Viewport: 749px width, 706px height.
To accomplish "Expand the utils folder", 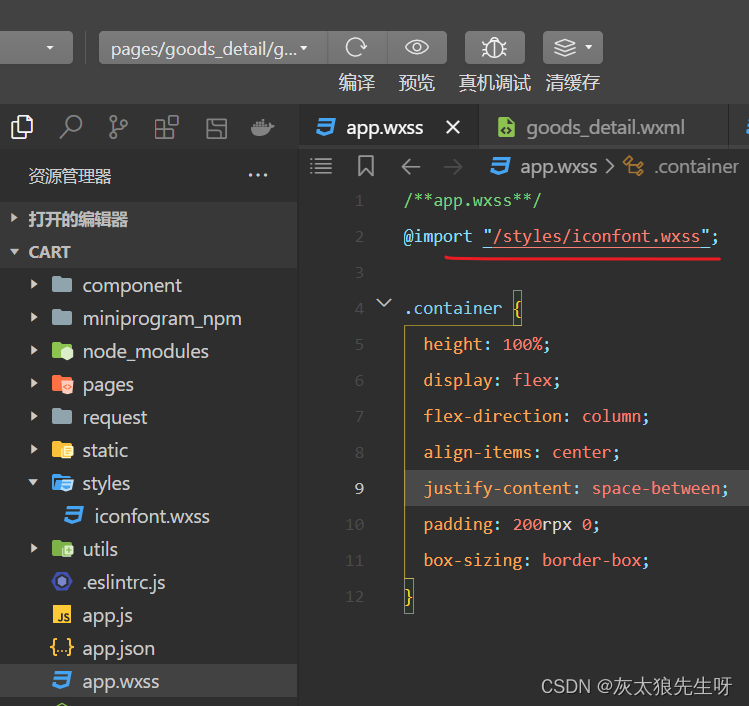I will tap(148, 549).
